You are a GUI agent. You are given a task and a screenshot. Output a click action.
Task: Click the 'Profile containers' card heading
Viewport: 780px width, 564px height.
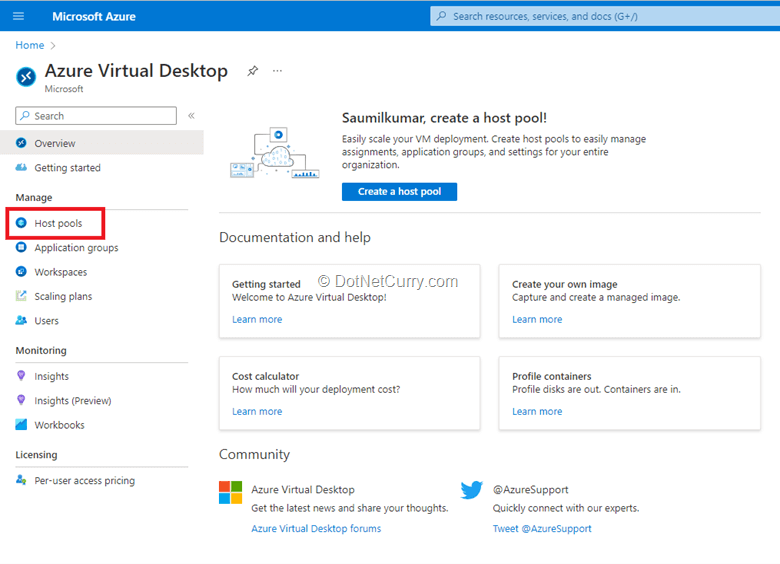click(x=552, y=376)
